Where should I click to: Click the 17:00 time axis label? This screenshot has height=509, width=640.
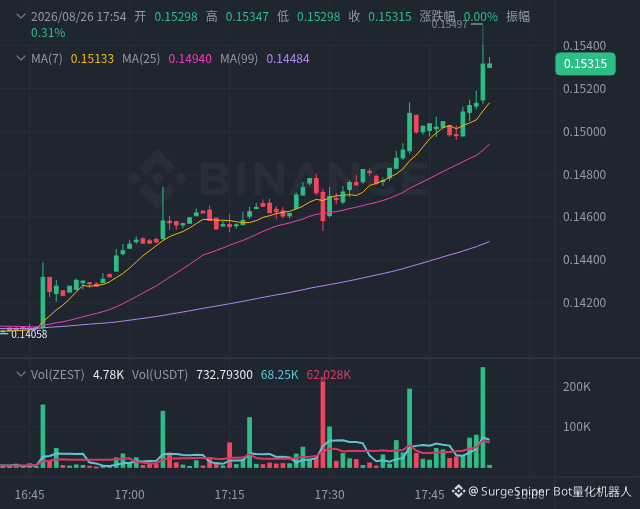(129, 495)
